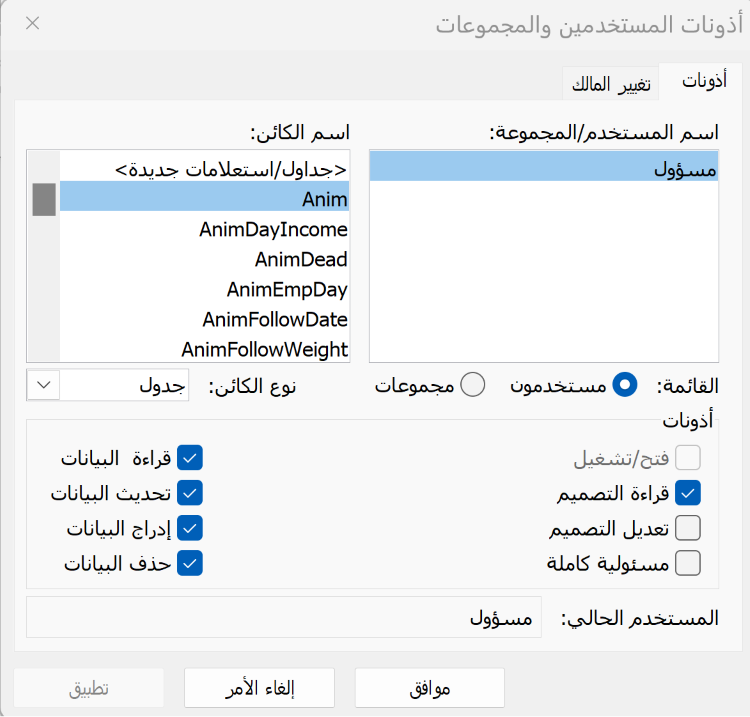
Task: Click the إلغاء الأمر button
Action: click(259, 688)
